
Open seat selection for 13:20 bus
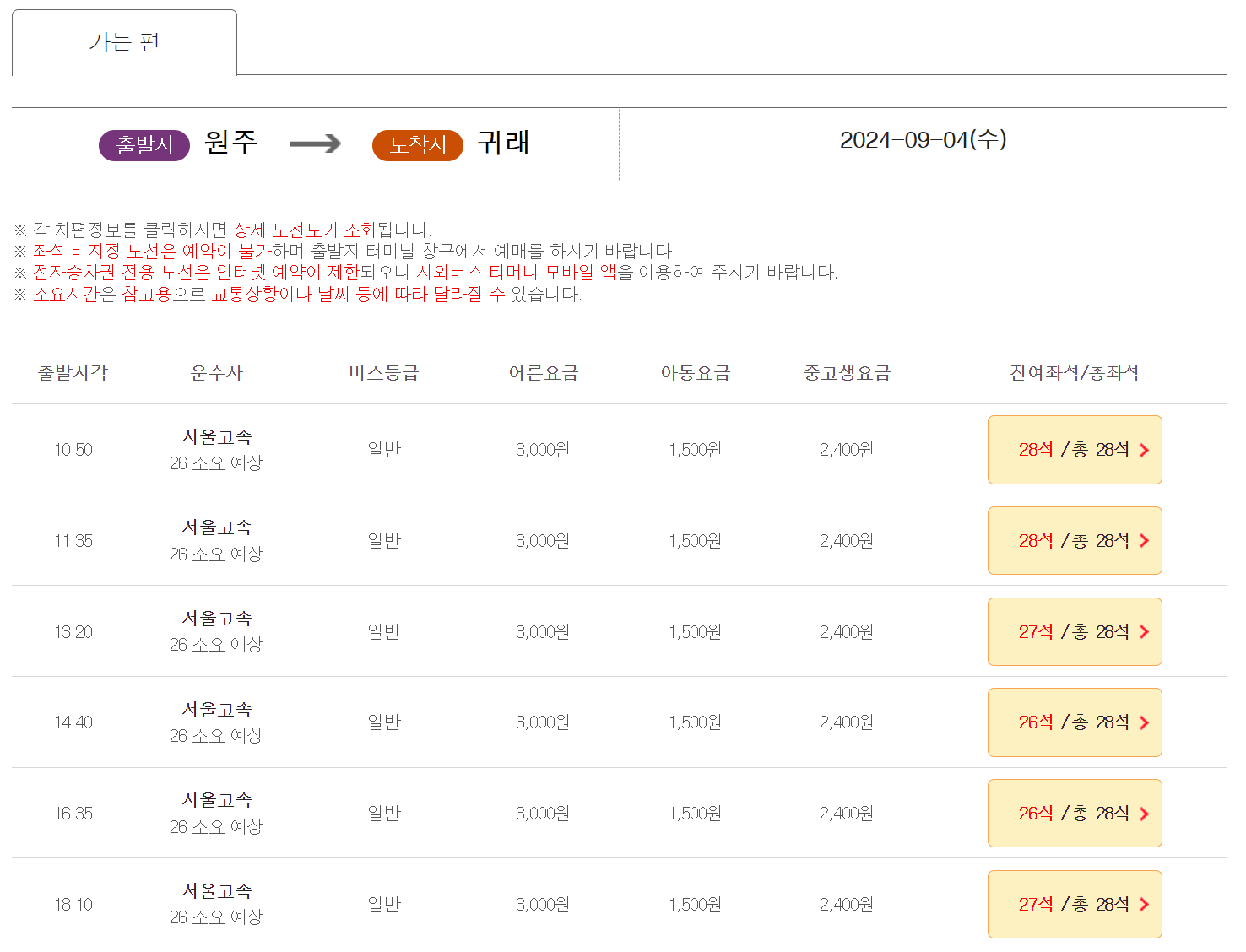[1075, 632]
